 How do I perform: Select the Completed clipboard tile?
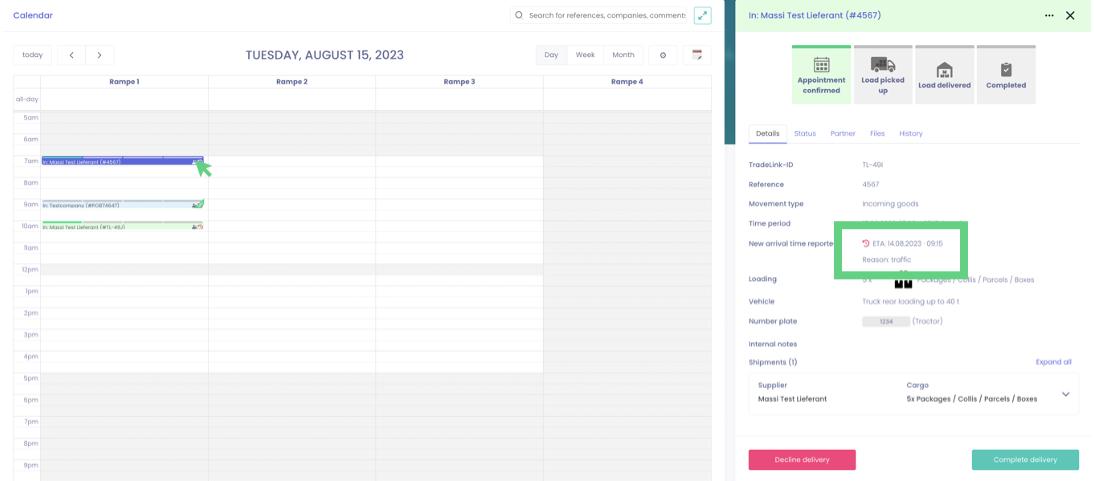(x=1006, y=75)
